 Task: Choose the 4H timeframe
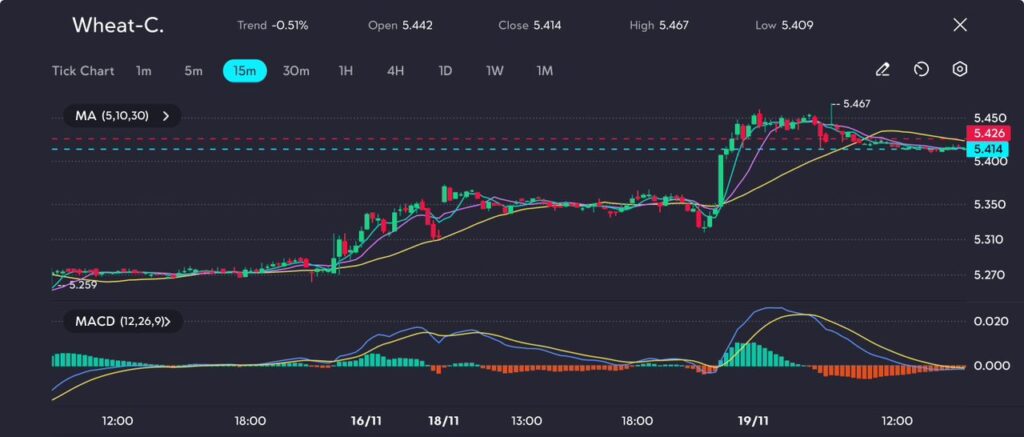point(396,71)
